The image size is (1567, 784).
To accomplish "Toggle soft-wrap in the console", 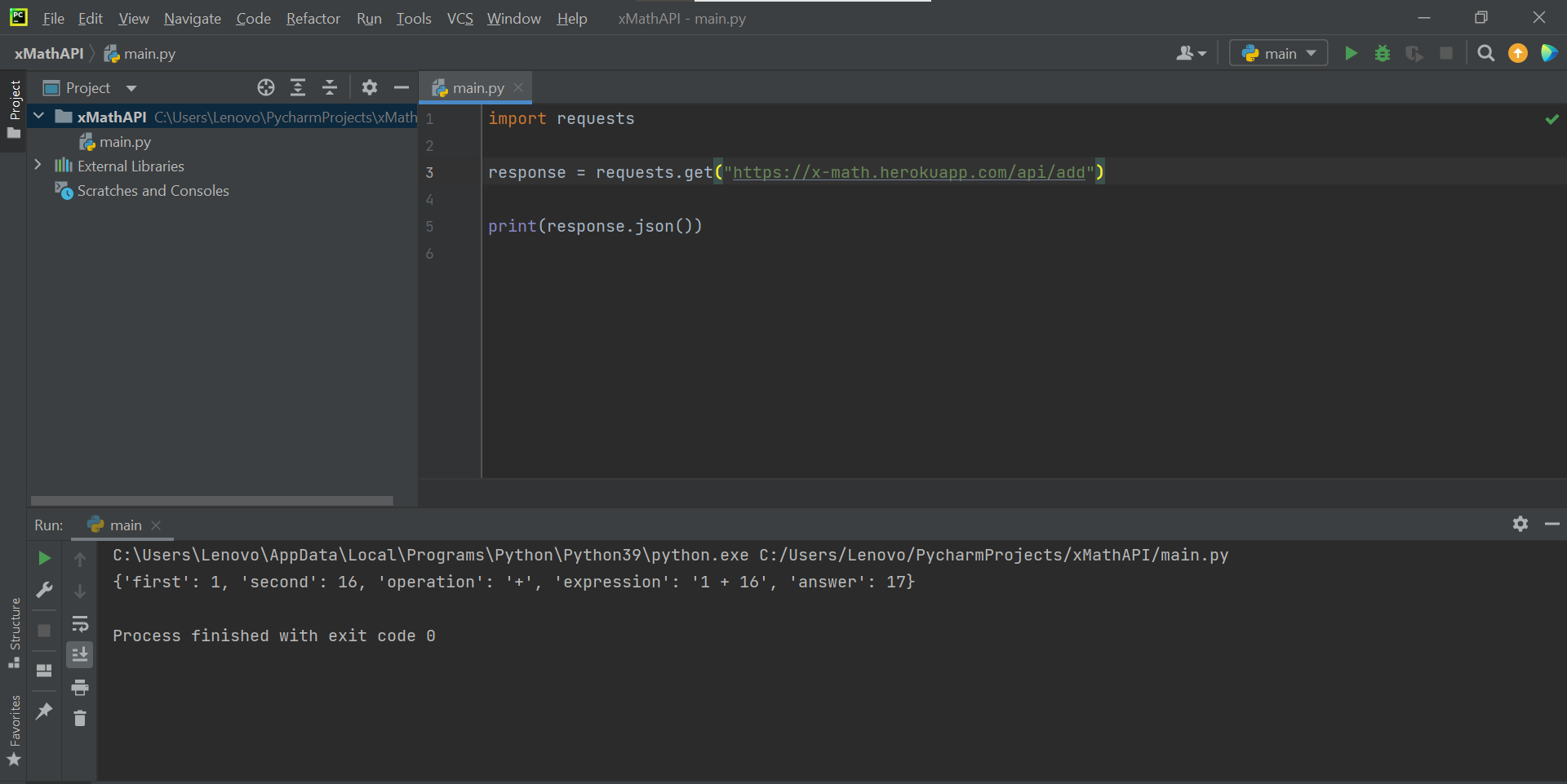I will [80, 624].
